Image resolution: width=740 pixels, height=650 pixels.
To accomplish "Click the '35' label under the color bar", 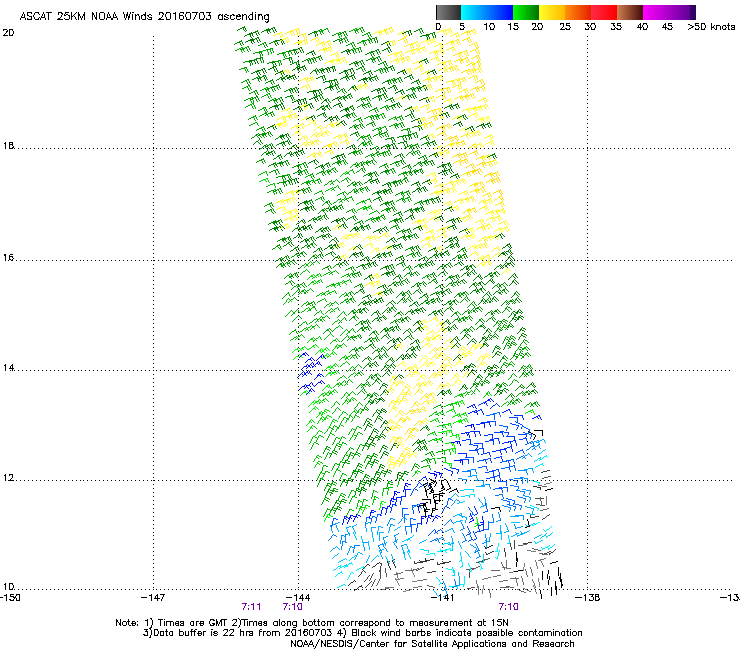I will 616,27.
